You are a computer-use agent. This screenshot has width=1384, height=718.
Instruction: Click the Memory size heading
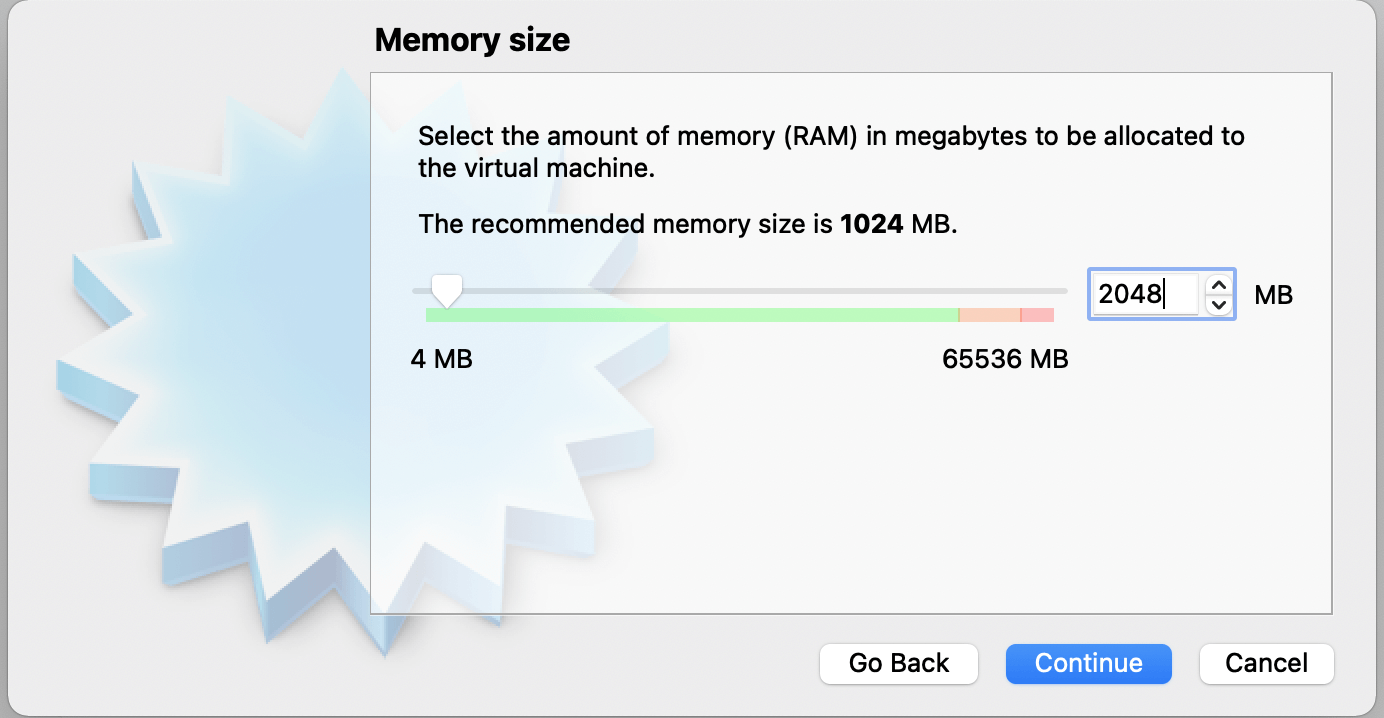(472, 41)
